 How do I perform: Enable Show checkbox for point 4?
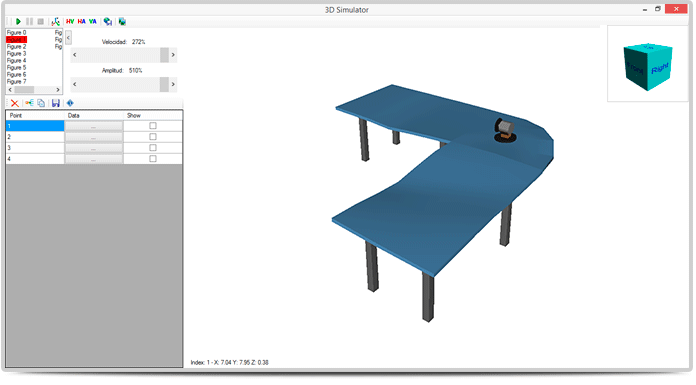coord(153,159)
